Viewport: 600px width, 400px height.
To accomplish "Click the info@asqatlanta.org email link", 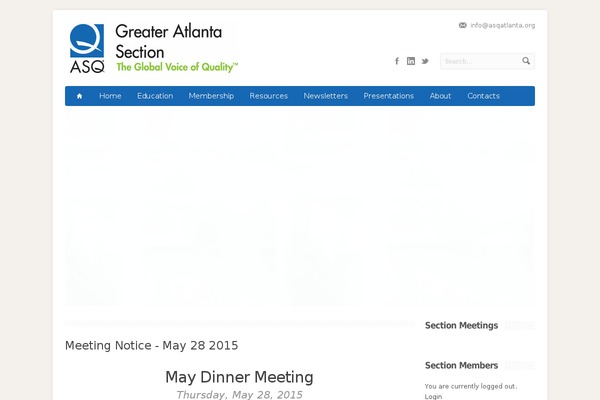I will click(x=503, y=25).
